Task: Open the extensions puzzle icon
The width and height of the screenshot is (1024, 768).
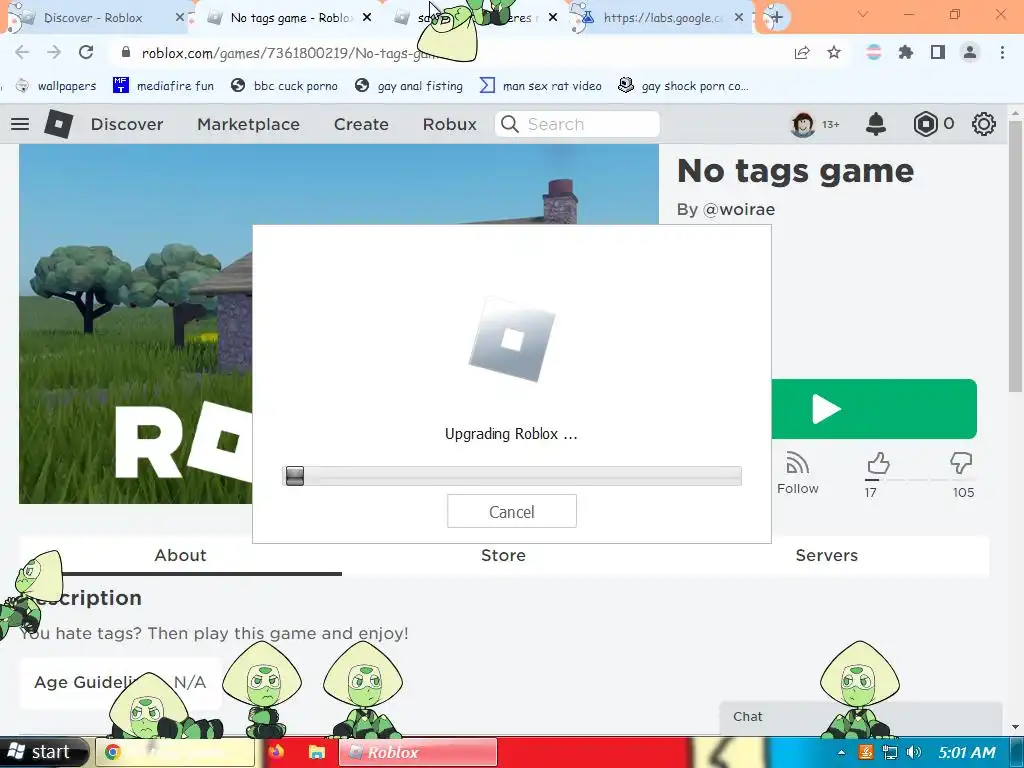Action: [905, 52]
